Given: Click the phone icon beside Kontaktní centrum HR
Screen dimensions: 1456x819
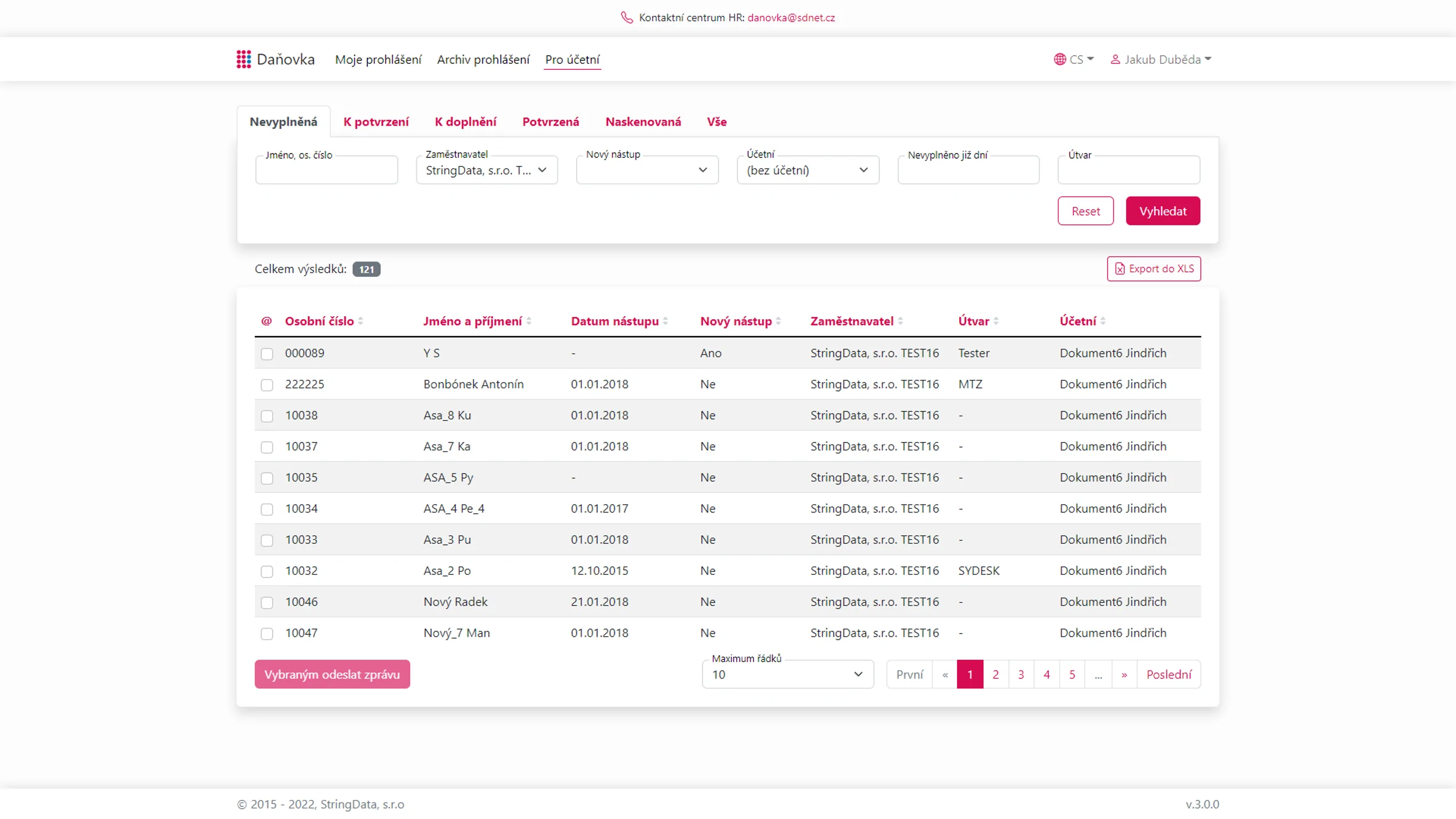Looking at the screenshot, I should pos(627,18).
